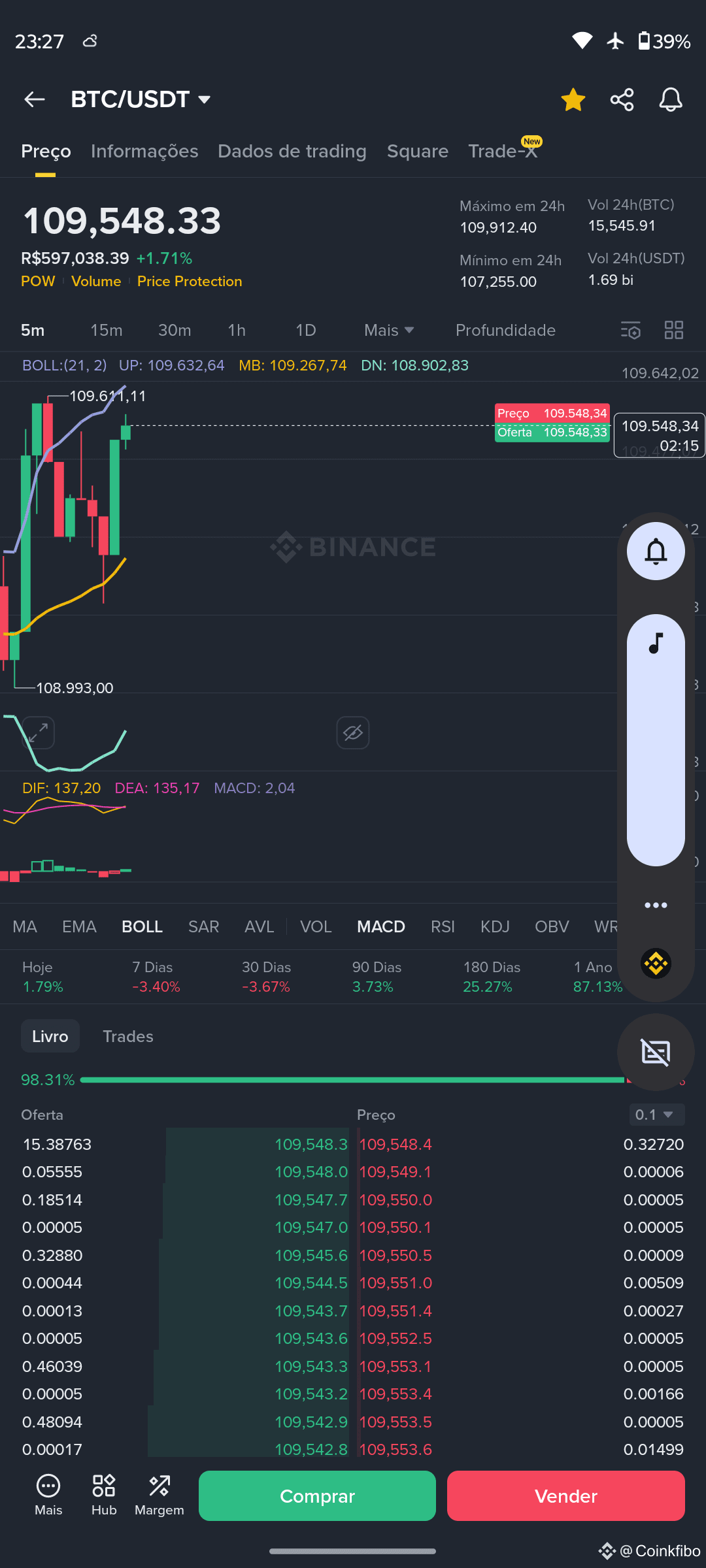The width and height of the screenshot is (706, 1568).
Task: Tap the POW tag
Action: click(x=38, y=281)
